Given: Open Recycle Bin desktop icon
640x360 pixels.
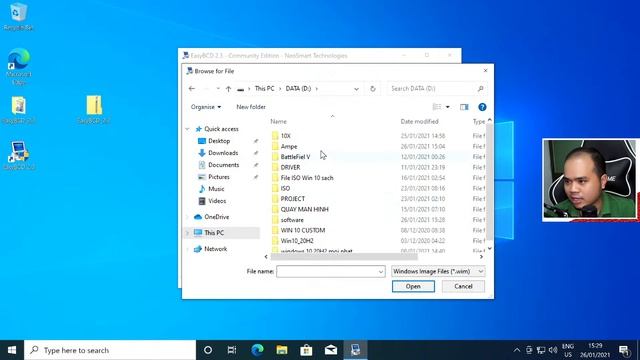Looking at the screenshot, I should [18, 16].
